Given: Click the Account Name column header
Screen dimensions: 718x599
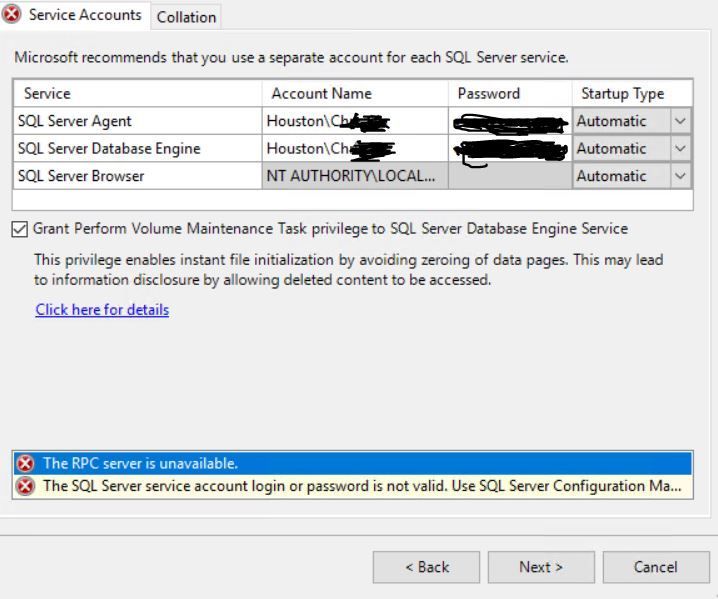Looking at the screenshot, I should click(355, 93).
